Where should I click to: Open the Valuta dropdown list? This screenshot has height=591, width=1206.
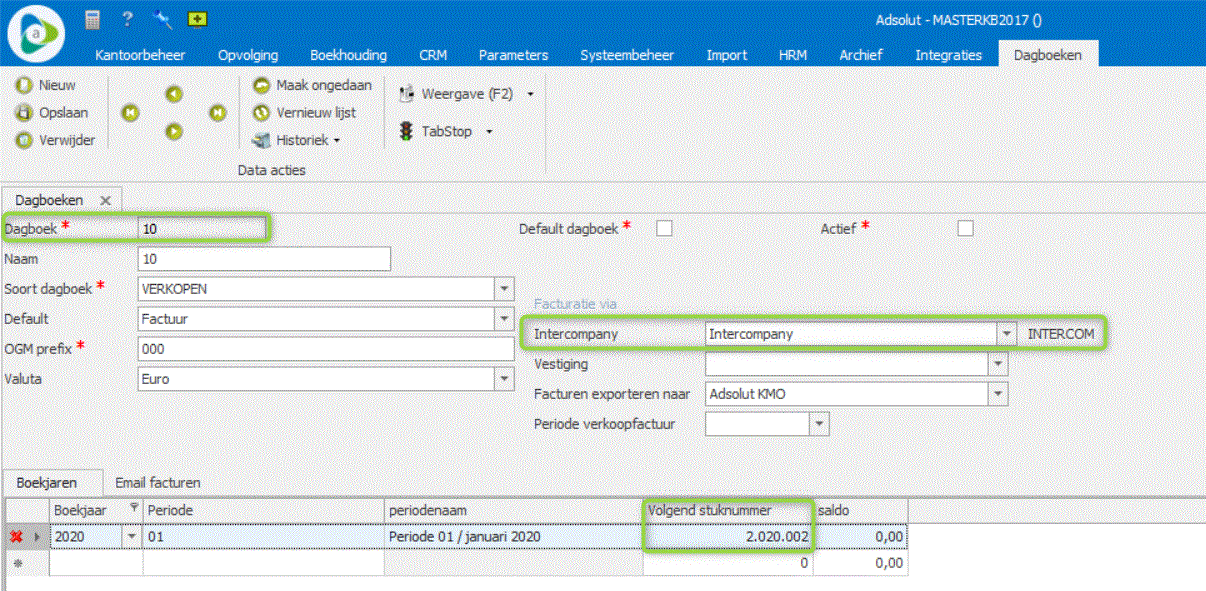[x=503, y=380]
